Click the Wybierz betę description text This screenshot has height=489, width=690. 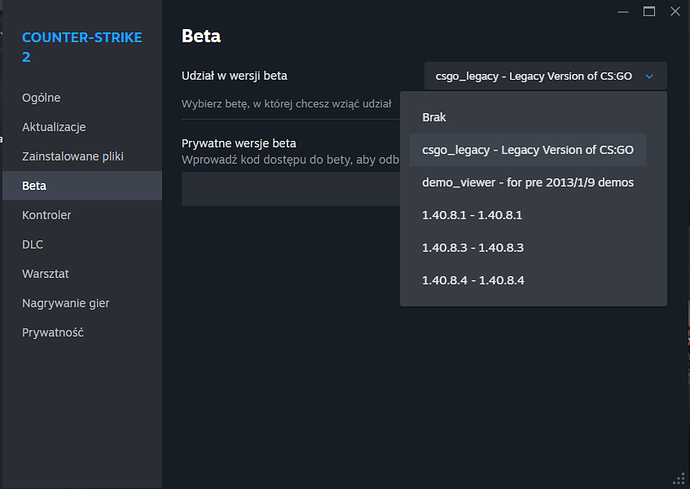pyautogui.click(x=286, y=104)
